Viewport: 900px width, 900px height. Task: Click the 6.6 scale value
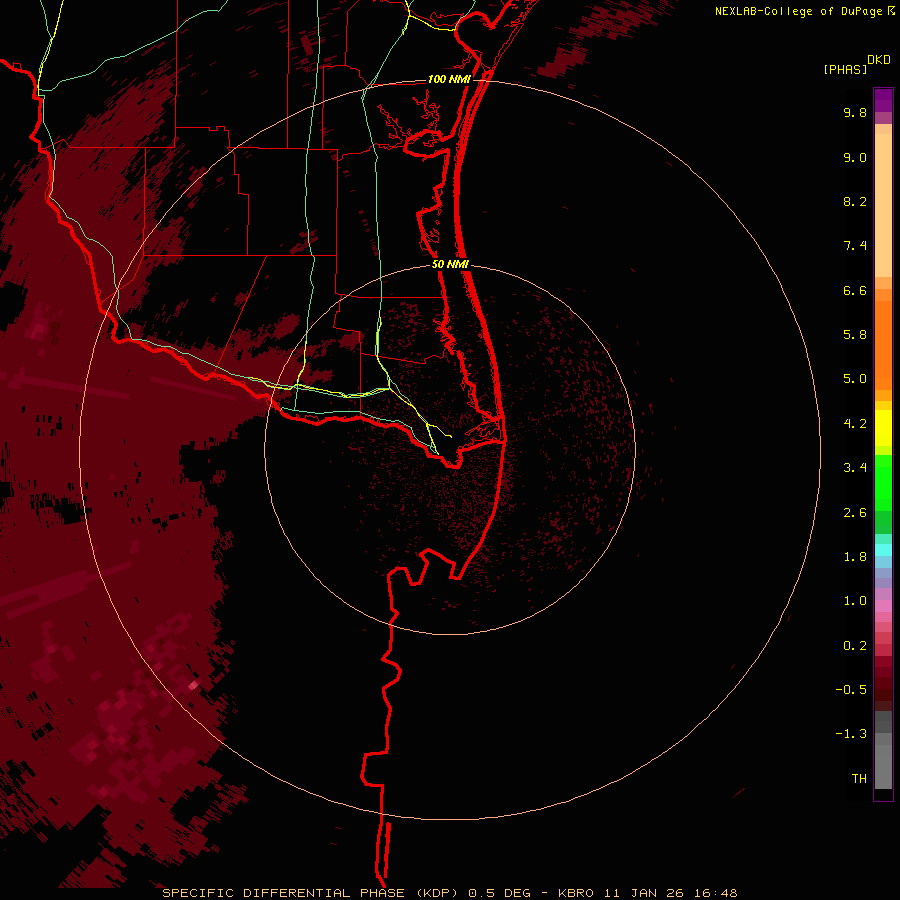[855, 290]
